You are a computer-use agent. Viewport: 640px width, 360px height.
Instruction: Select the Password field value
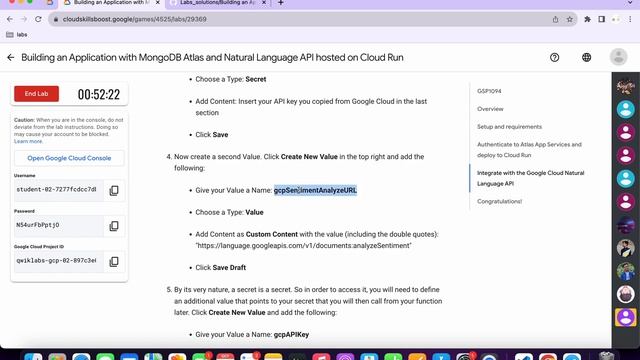point(58,226)
